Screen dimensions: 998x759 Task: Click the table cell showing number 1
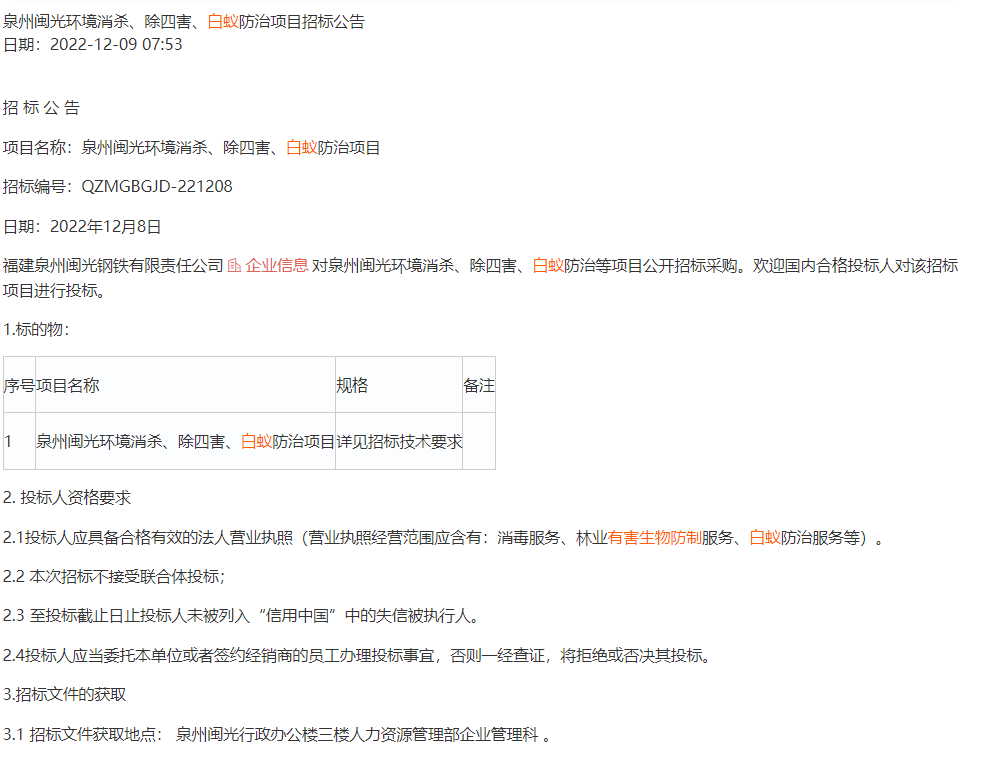pyautogui.click(x=19, y=441)
